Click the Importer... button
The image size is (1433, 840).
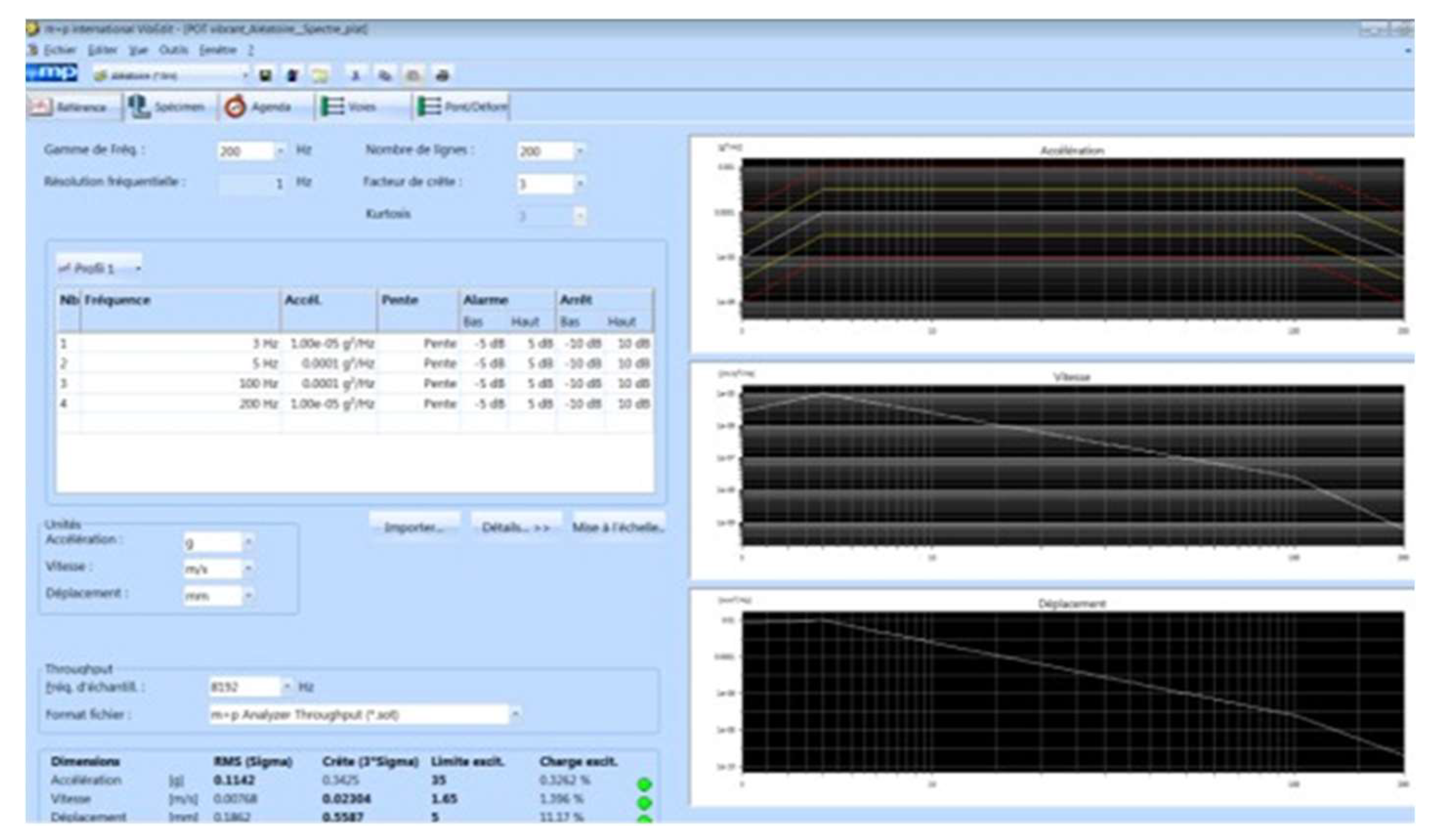point(414,527)
